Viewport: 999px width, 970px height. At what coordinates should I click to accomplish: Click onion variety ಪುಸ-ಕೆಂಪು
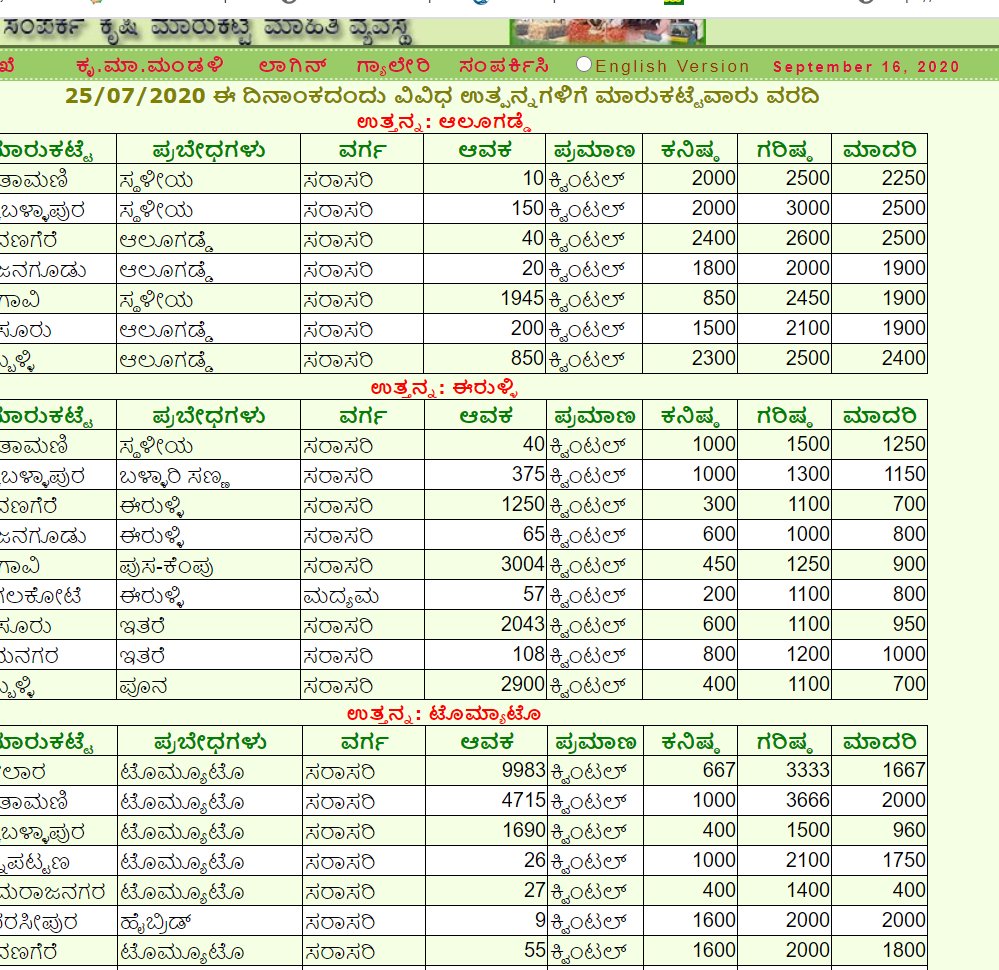[x=166, y=567]
